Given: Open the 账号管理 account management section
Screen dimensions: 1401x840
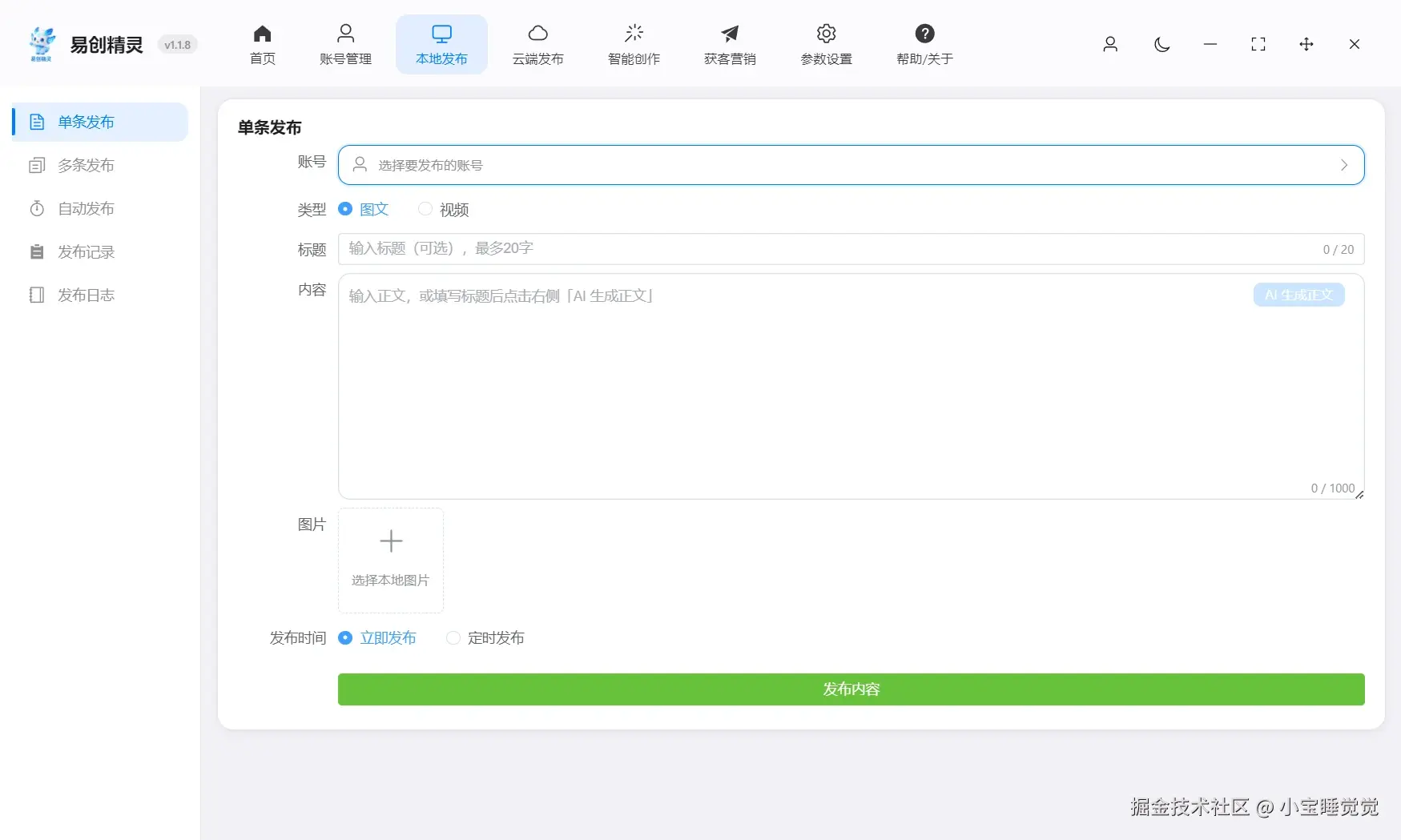Looking at the screenshot, I should coord(345,44).
